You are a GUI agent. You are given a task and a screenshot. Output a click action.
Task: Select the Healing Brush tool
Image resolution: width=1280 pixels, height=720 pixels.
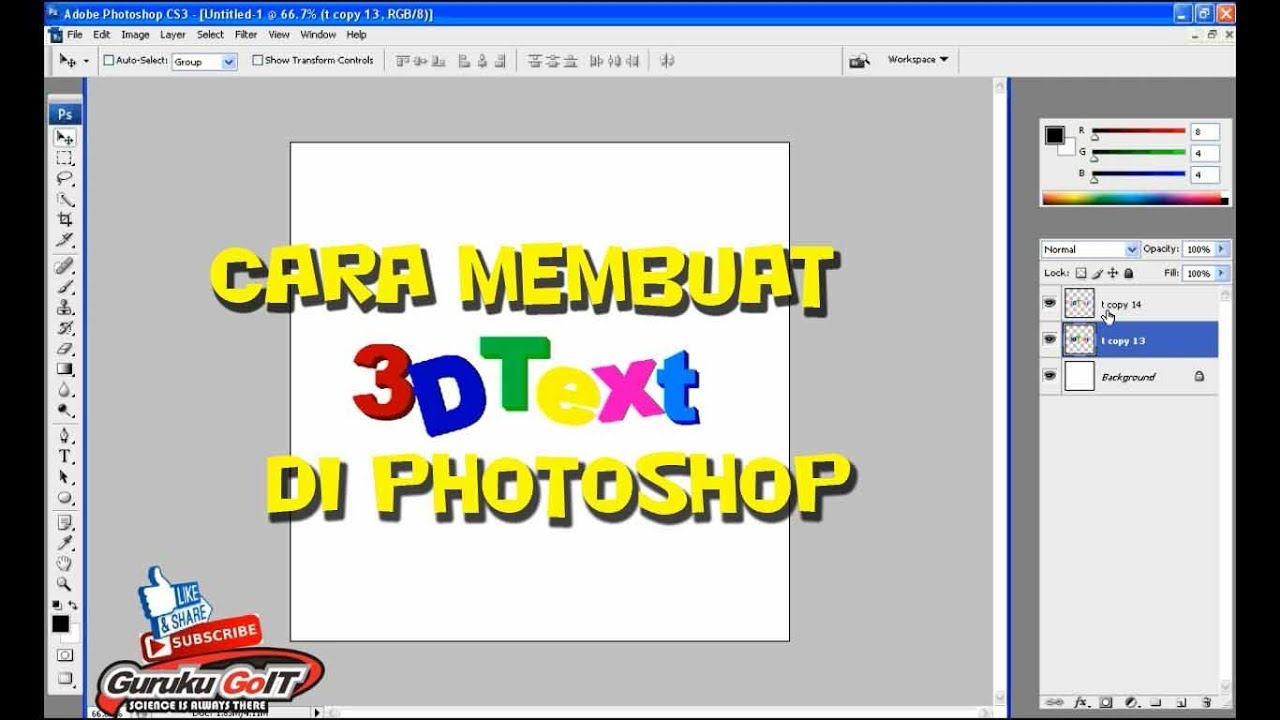(65, 267)
